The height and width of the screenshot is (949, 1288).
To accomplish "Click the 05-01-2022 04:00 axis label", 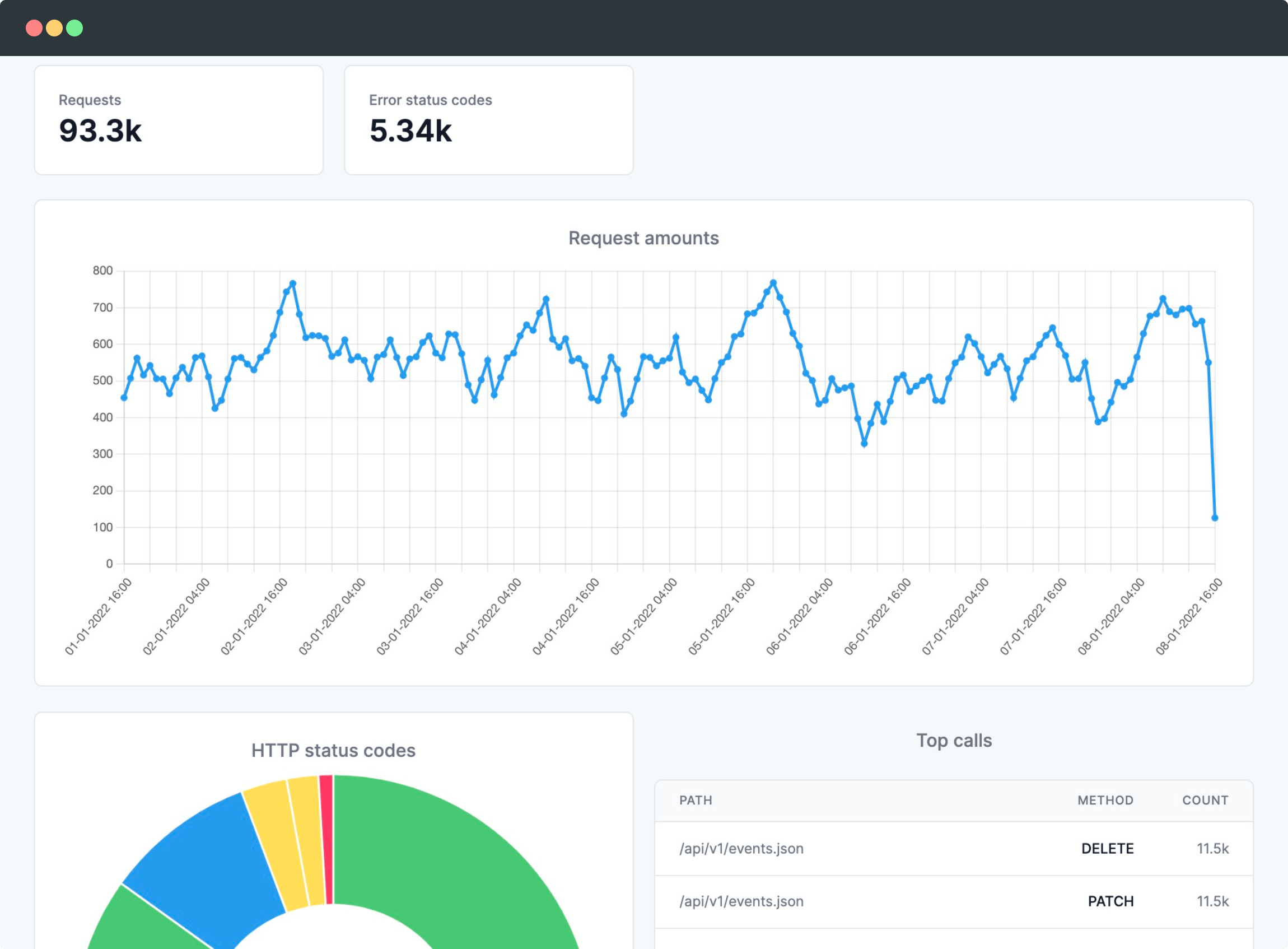I will point(643,616).
